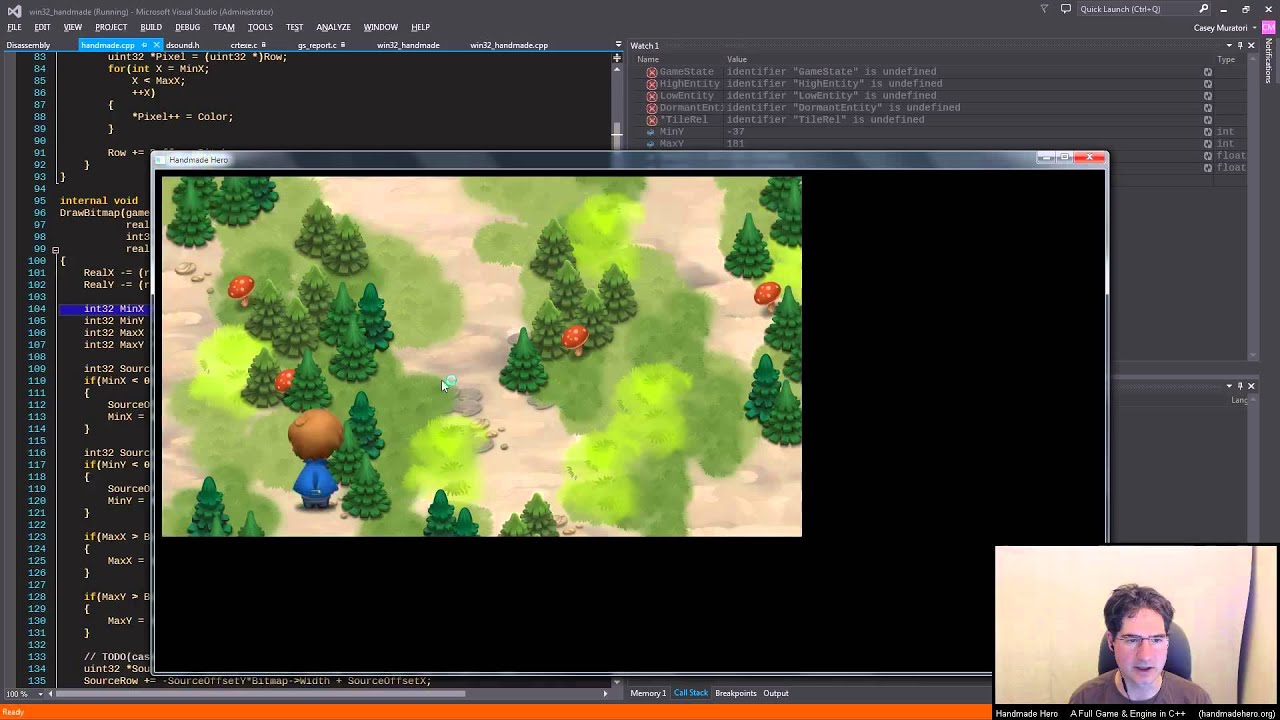This screenshot has height=720, width=1280.
Task: Switch to the Breakpoints tab
Action: [735, 693]
